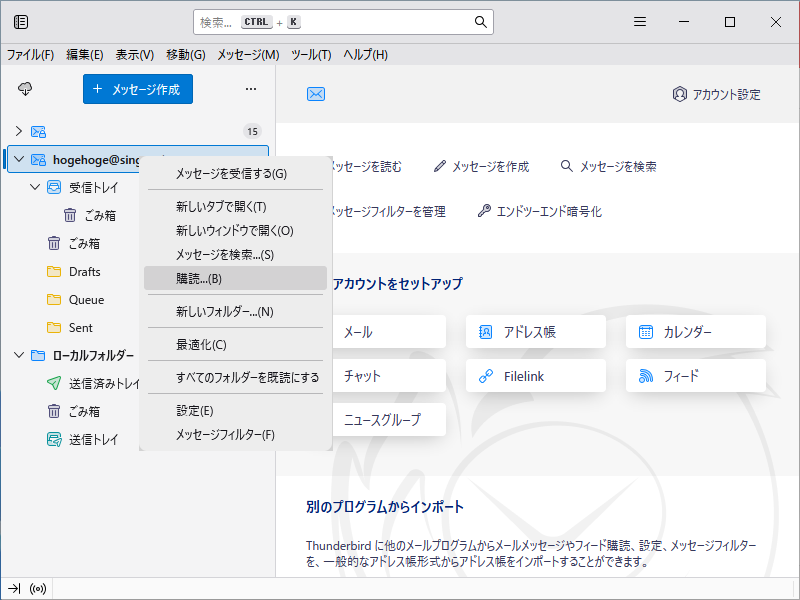Open the folder pane options ellipsis
Viewport: 800px width, 600px height.
coord(251,89)
